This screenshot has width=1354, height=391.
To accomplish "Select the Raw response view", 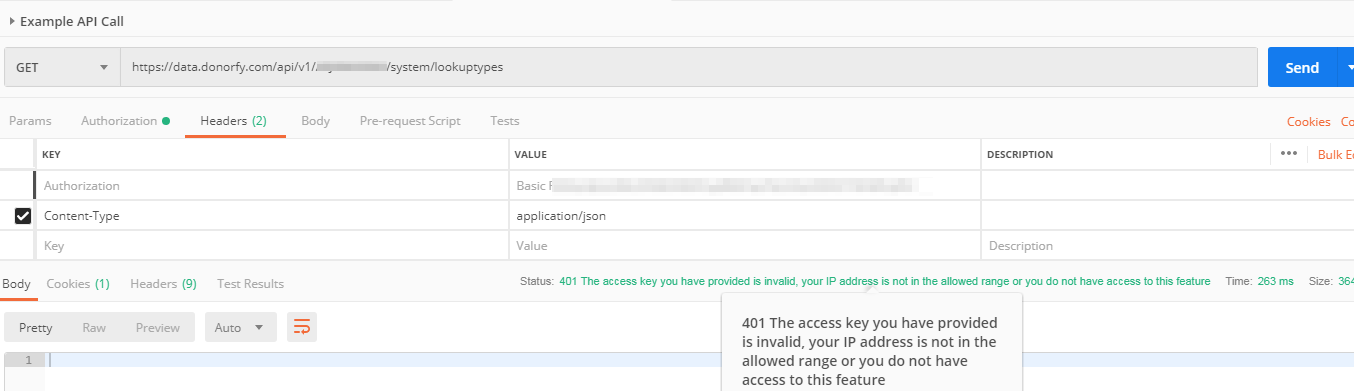I will pyautogui.click(x=94, y=327).
